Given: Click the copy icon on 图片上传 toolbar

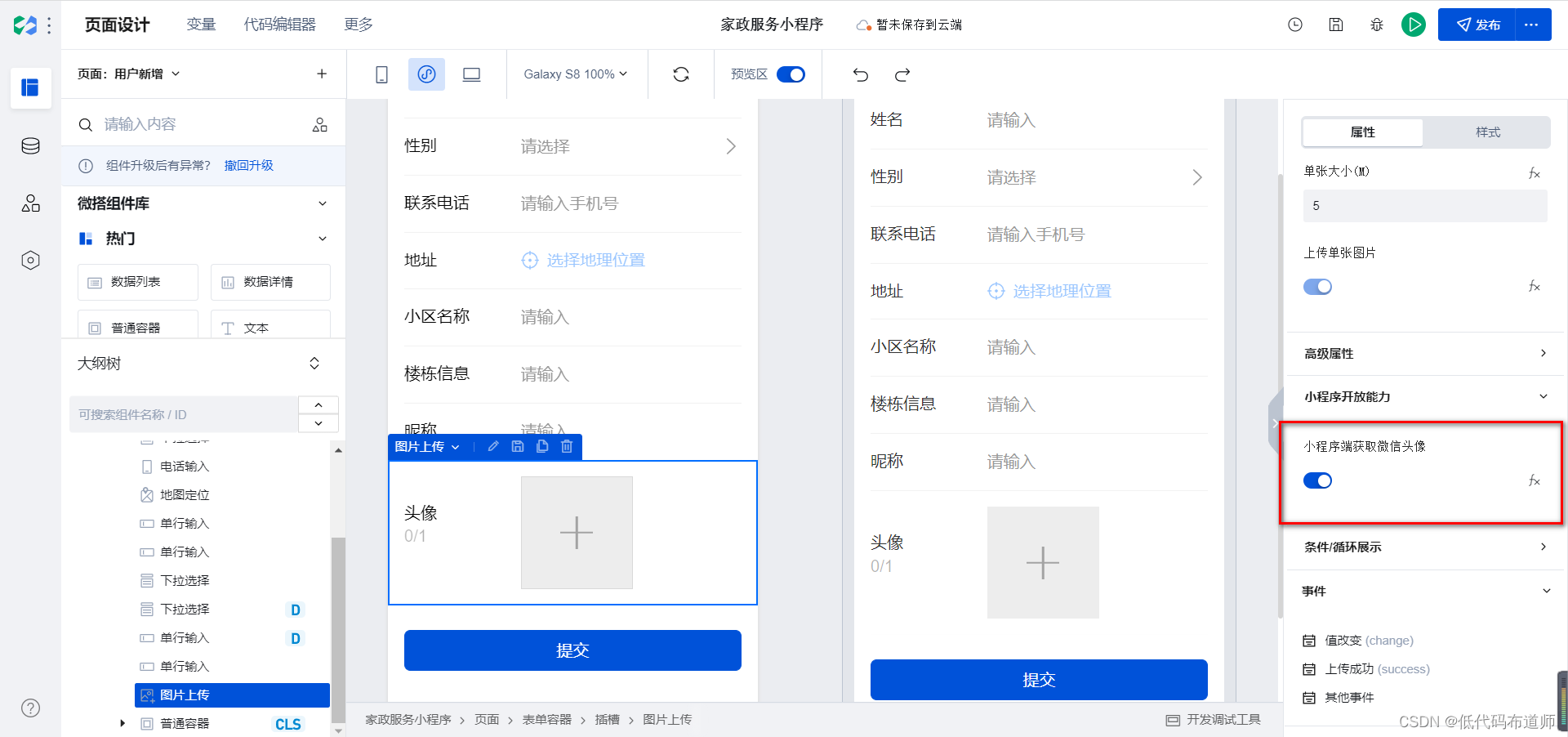Looking at the screenshot, I should coord(542,446).
